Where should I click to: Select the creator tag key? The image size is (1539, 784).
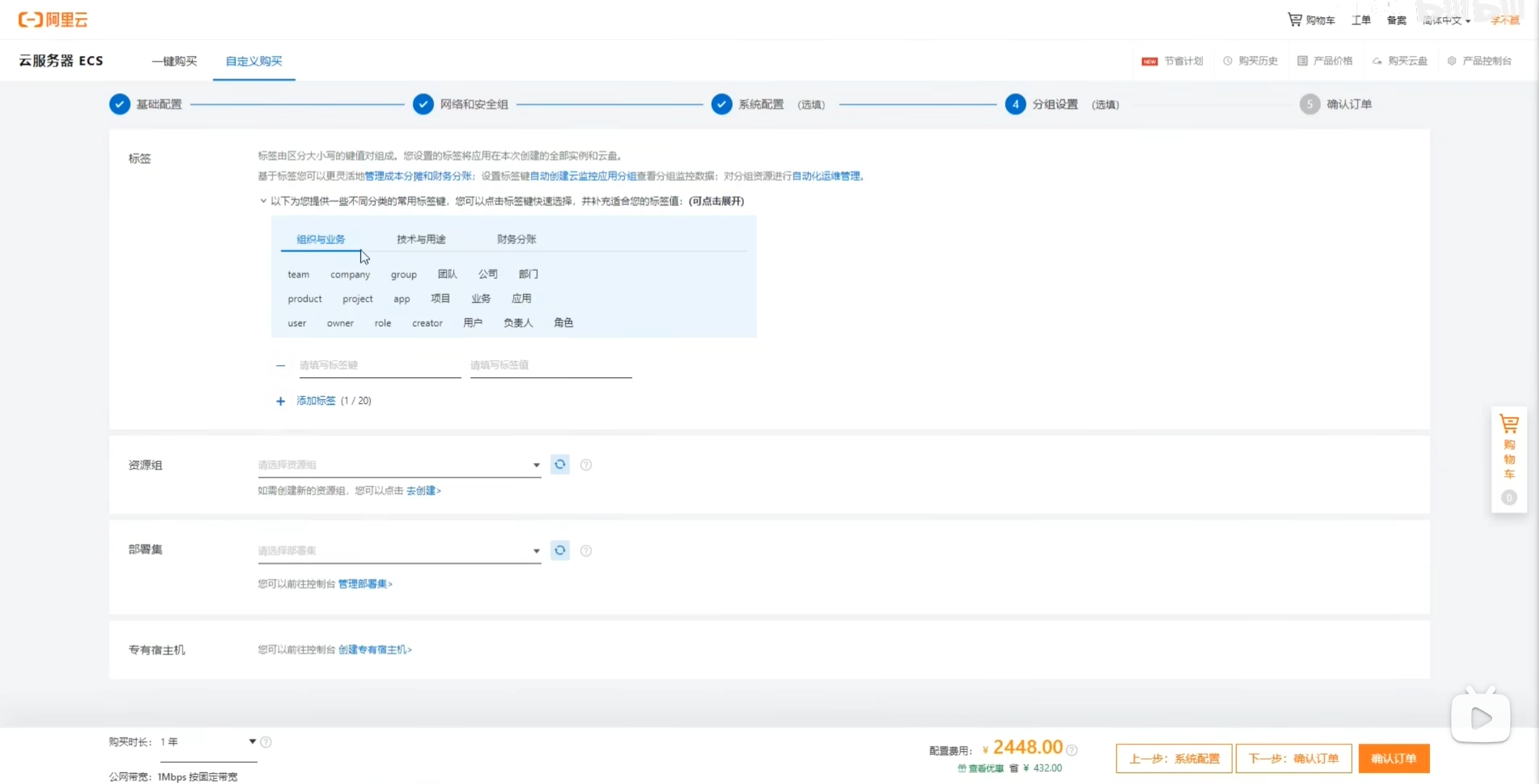(427, 323)
